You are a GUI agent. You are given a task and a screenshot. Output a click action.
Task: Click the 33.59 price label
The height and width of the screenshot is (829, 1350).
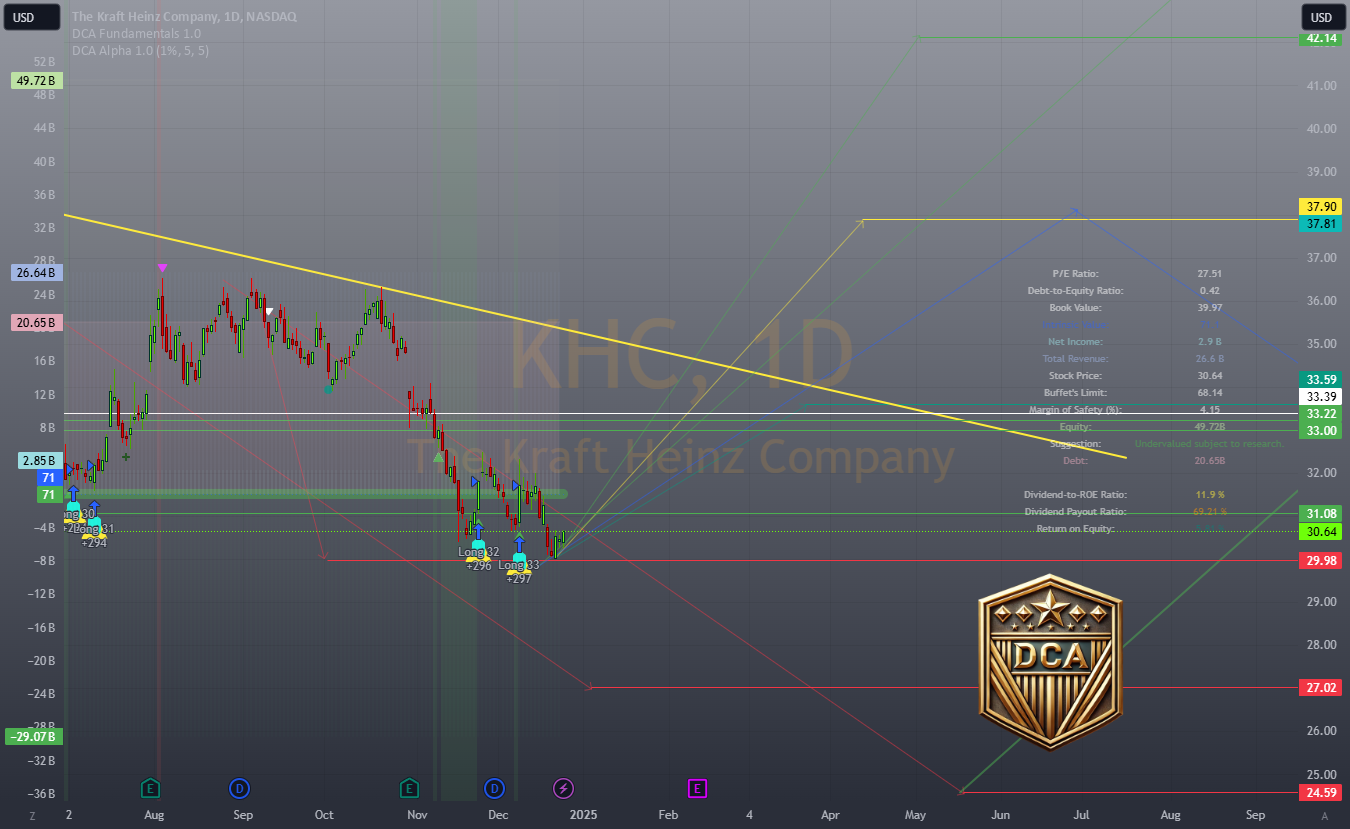click(1320, 379)
